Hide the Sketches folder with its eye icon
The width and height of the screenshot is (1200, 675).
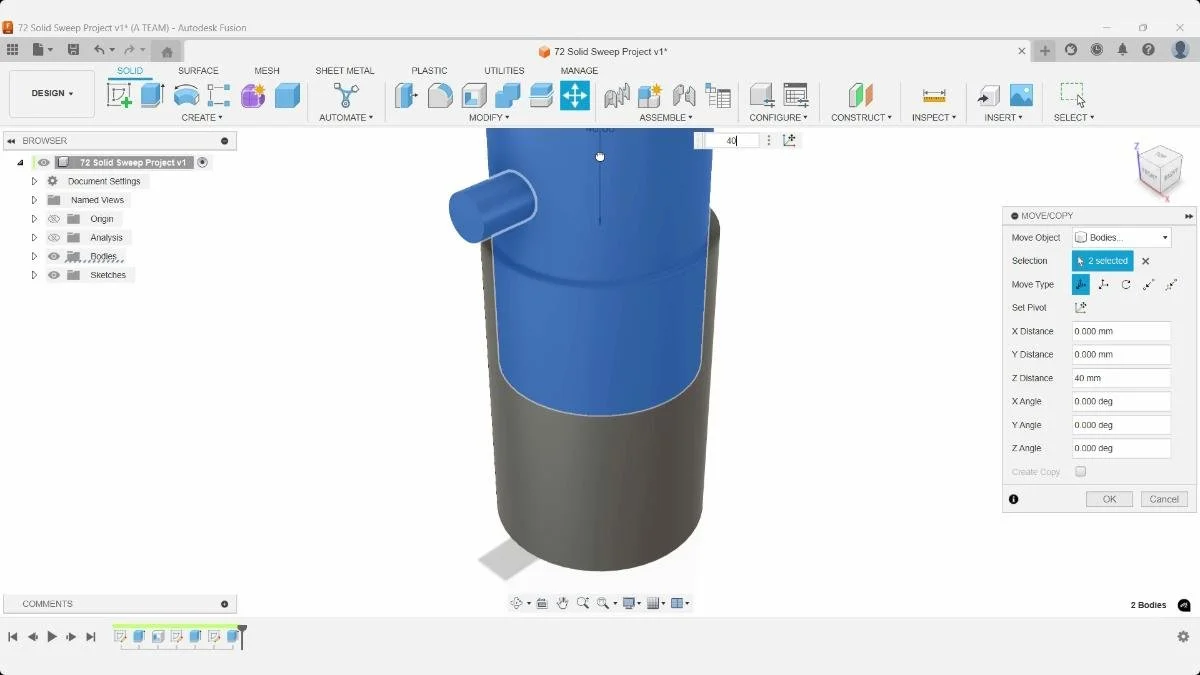tap(54, 275)
